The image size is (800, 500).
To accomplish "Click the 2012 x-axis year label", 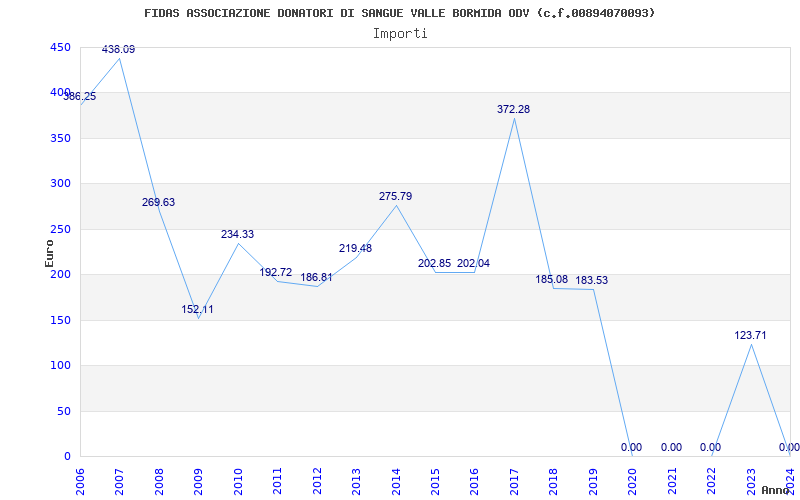I will [317, 481].
